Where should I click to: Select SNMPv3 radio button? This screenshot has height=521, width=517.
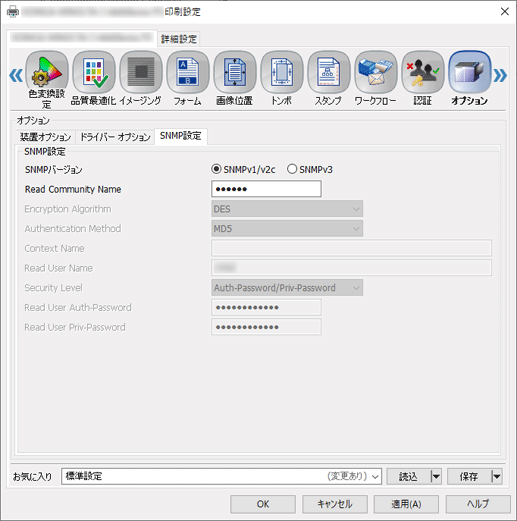pyautogui.click(x=292, y=169)
